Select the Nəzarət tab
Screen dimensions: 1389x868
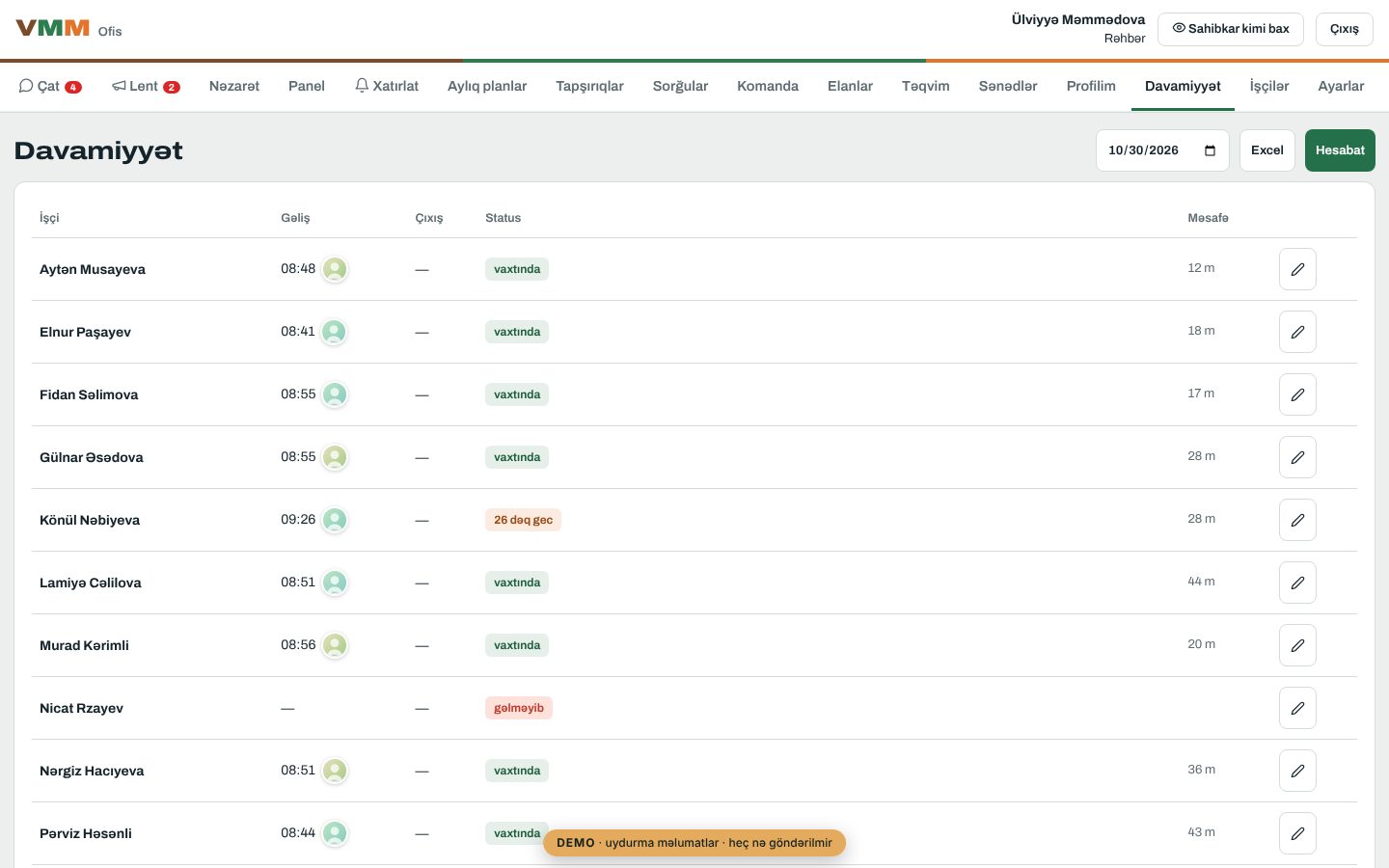click(x=234, y=86)
